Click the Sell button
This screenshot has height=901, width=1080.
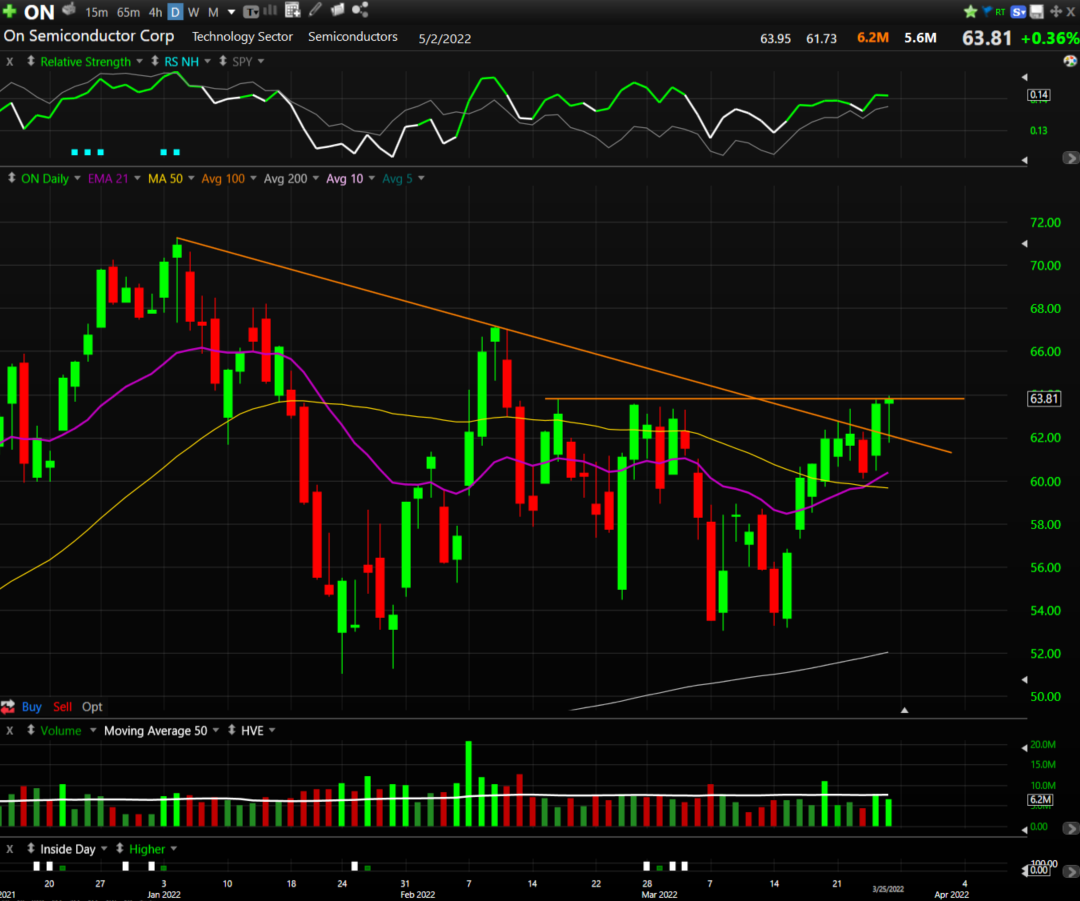coord(62,707)
